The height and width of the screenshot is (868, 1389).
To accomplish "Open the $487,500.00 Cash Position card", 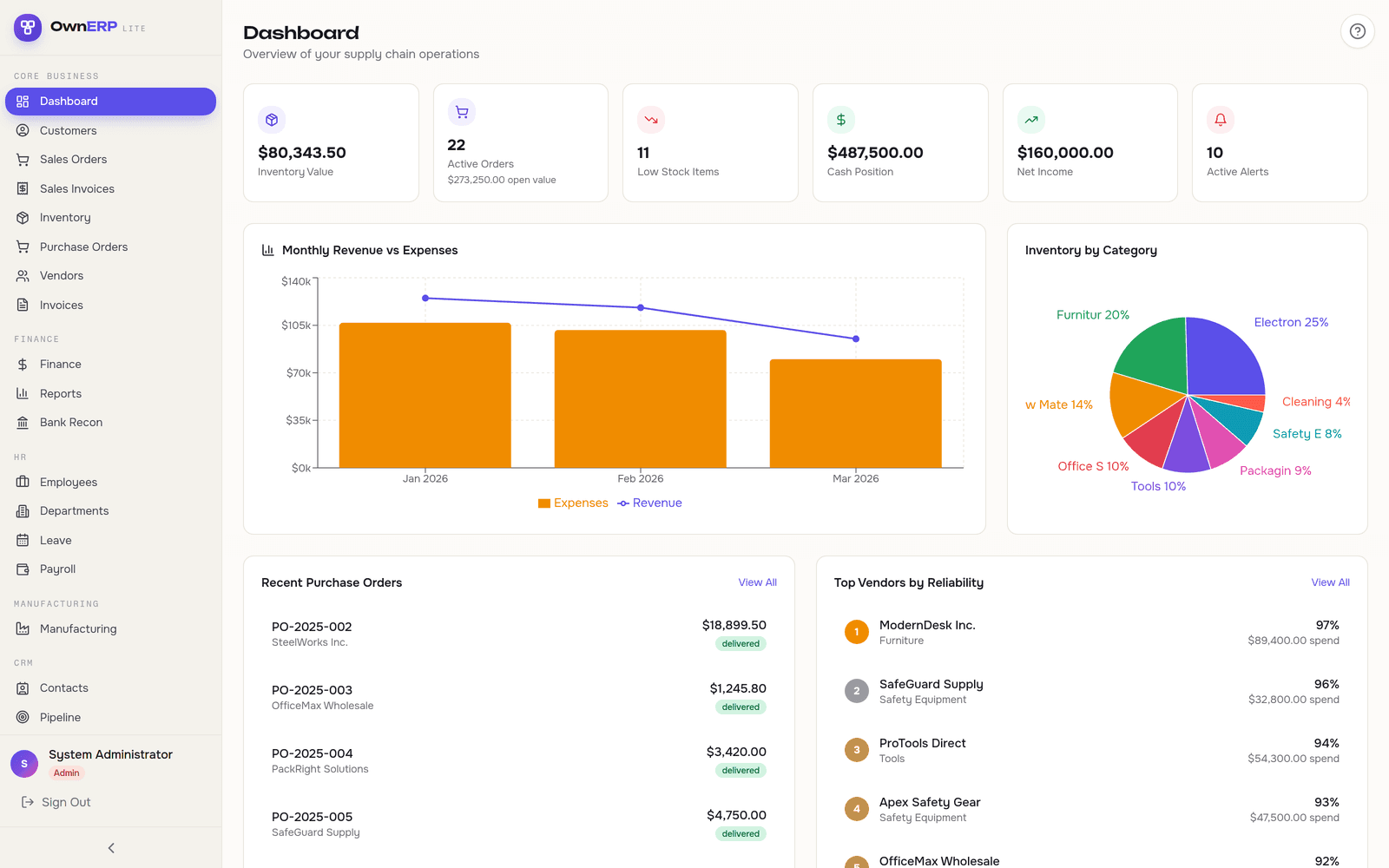I will (900, 142).
